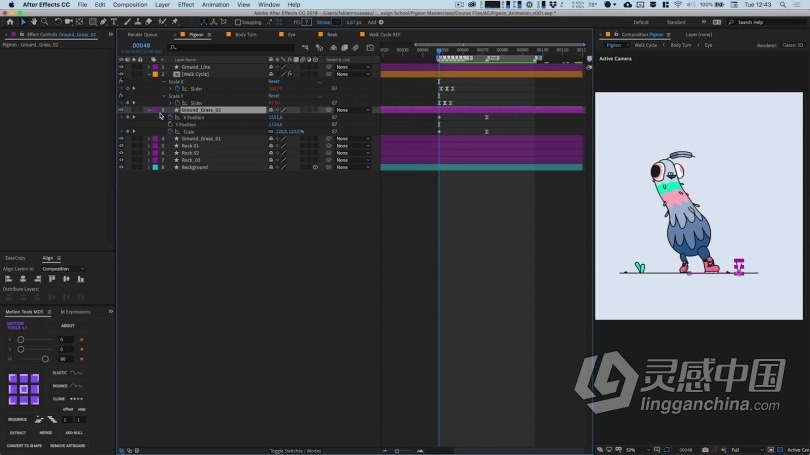Switch to Body Turn timeline tab
810x455 pixels.
point(246,35)
